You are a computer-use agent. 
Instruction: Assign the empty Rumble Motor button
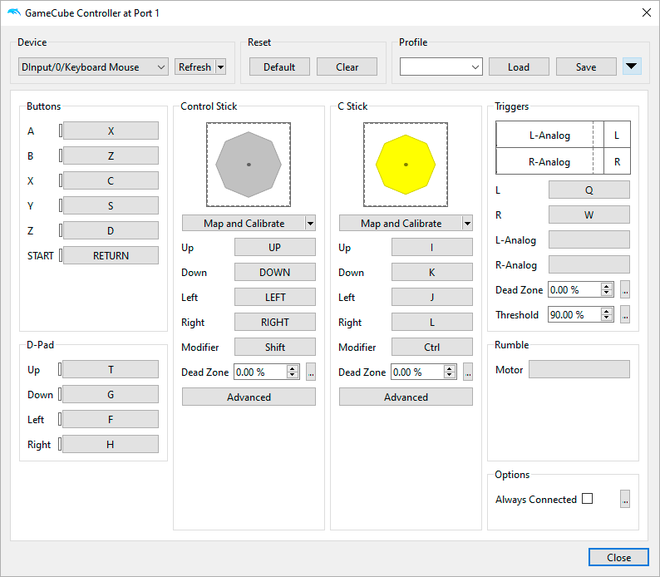579,370
